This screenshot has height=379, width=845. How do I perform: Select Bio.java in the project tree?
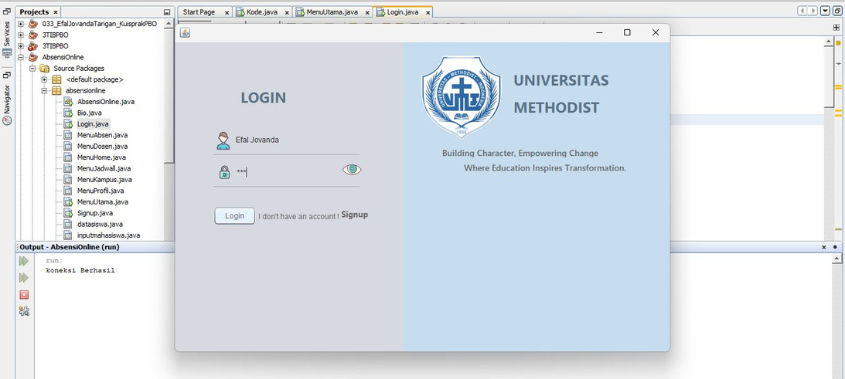click(x=89, y=113)
